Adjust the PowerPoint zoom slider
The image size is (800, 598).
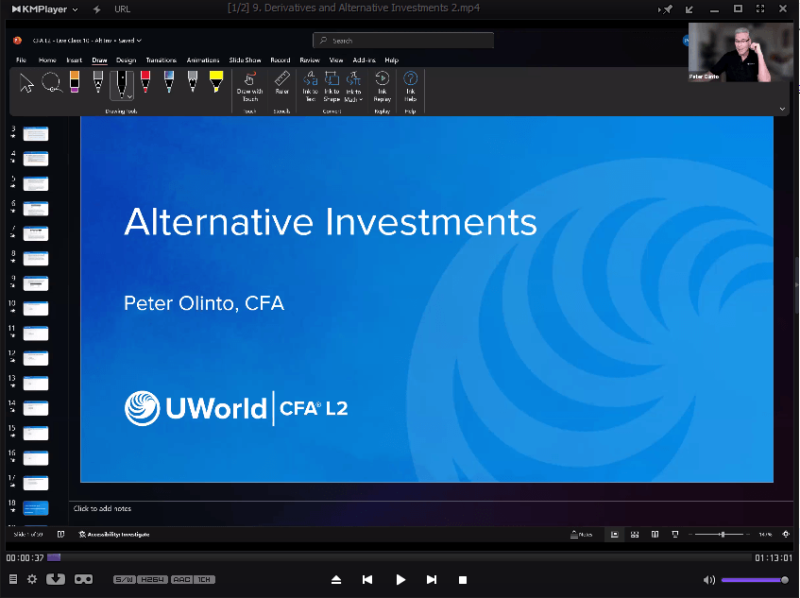point(719,534)
